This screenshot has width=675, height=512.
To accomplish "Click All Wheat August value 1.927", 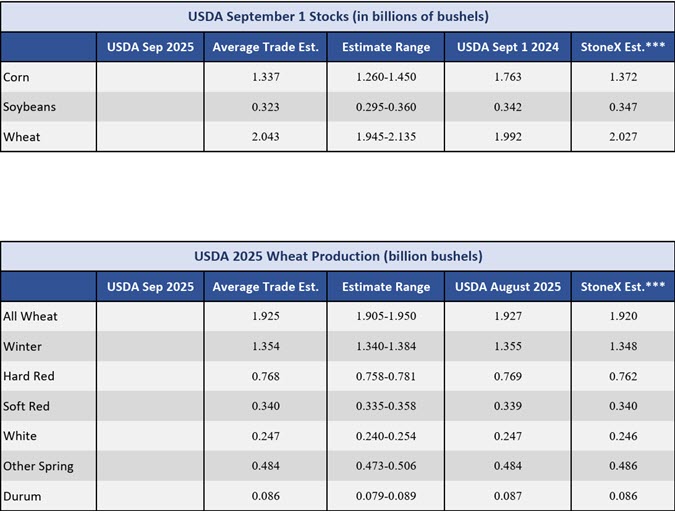I will pyautogui.click(x=508, y=316).
